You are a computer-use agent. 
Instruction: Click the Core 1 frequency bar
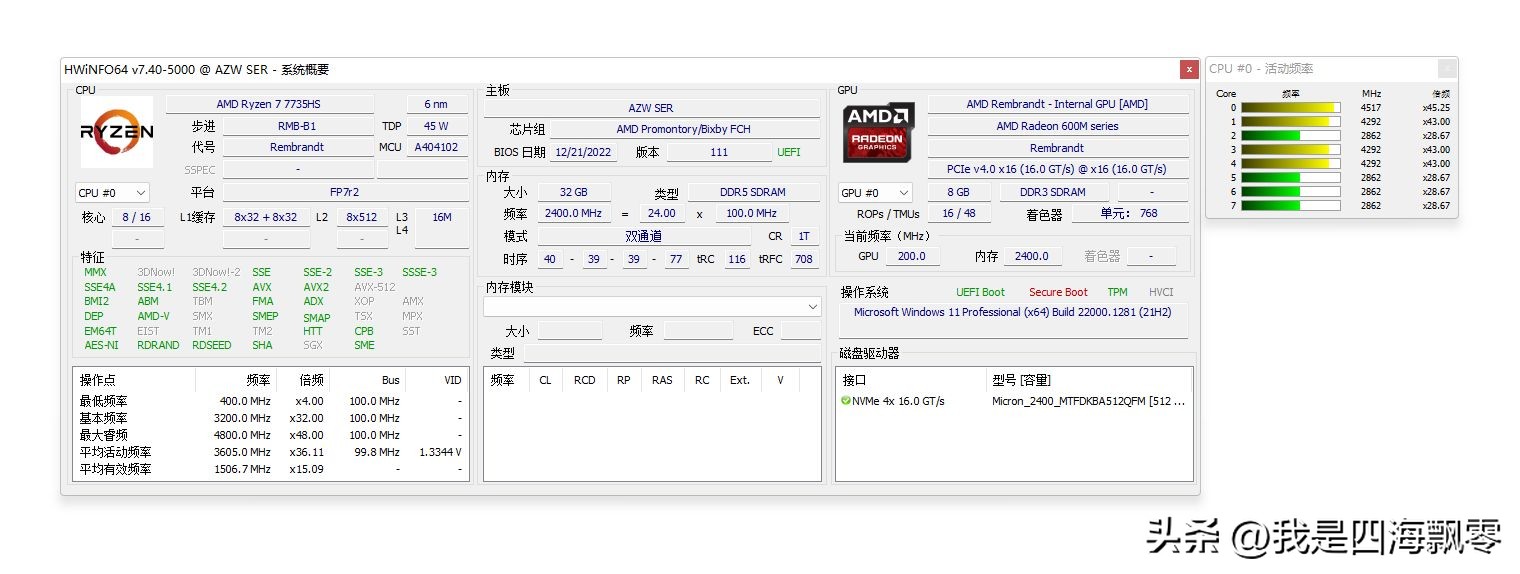[1290, 122]
